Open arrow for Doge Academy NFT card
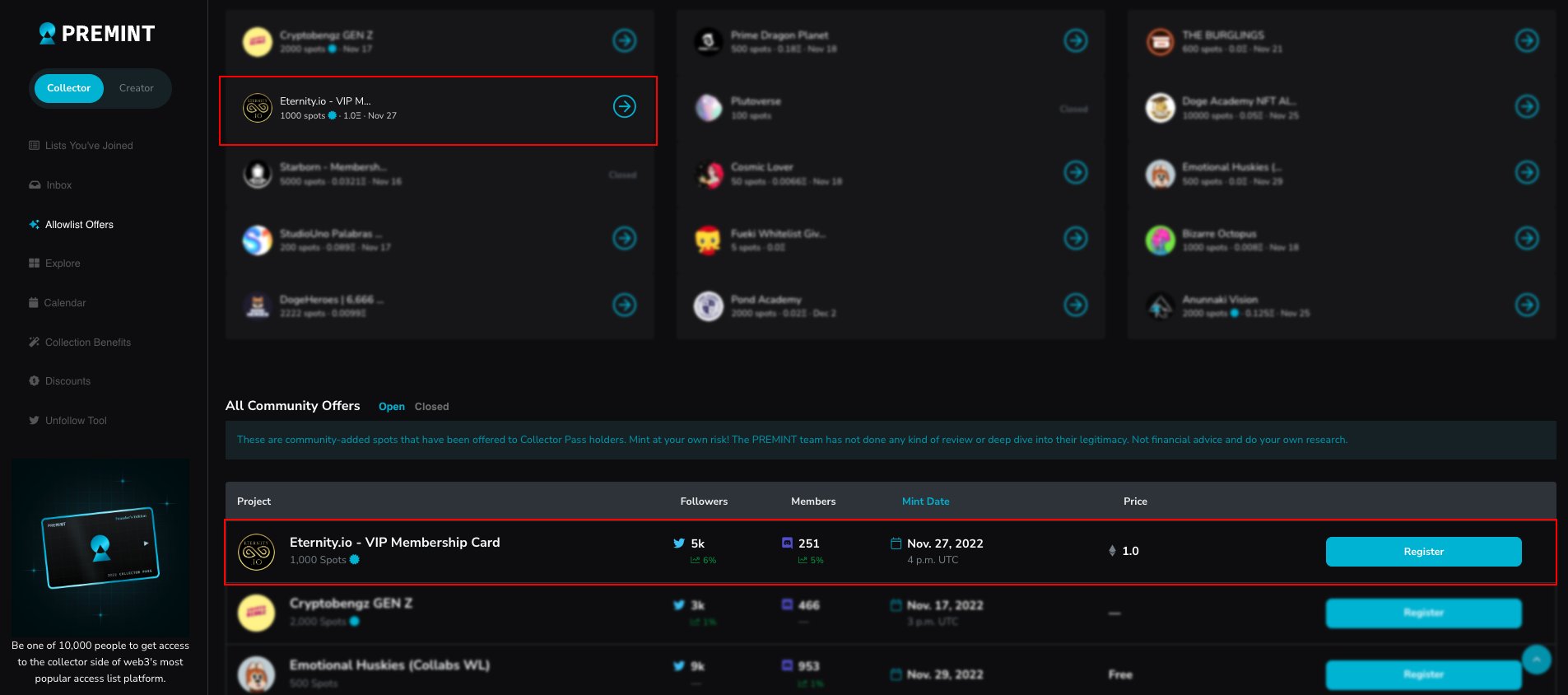The image size is (1568, 695). click(x=1527, y=106)
